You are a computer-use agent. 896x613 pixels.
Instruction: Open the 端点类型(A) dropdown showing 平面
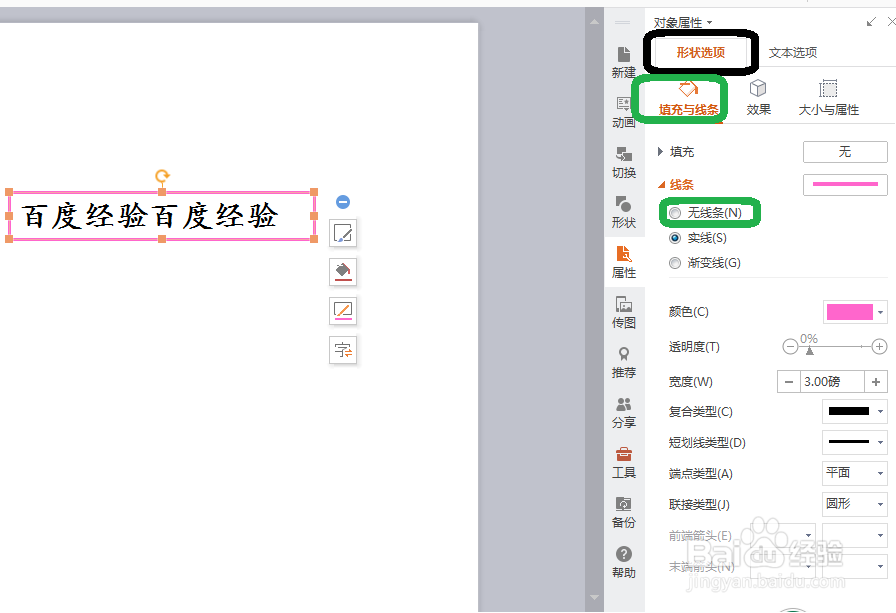(x=855, y=473)
